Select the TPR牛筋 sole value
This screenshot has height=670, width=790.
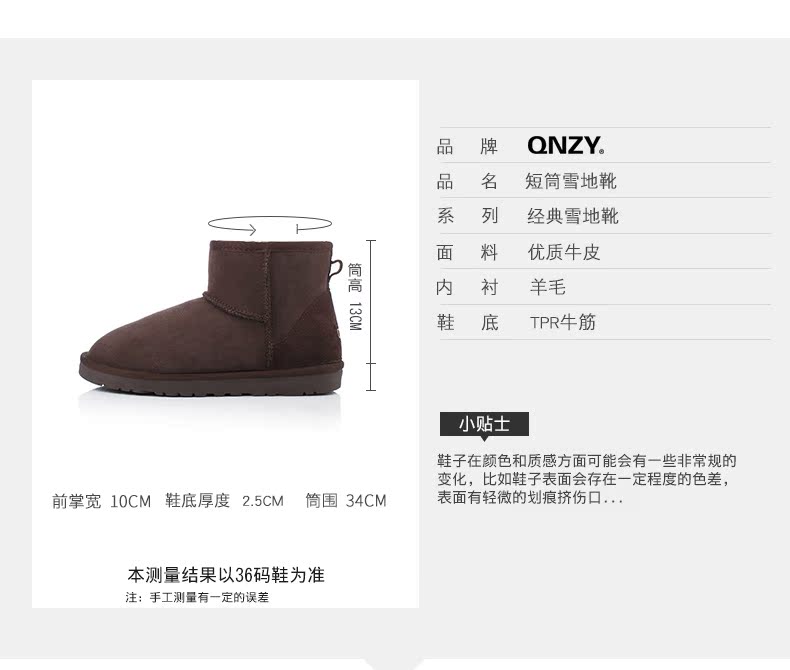(563, 322)
